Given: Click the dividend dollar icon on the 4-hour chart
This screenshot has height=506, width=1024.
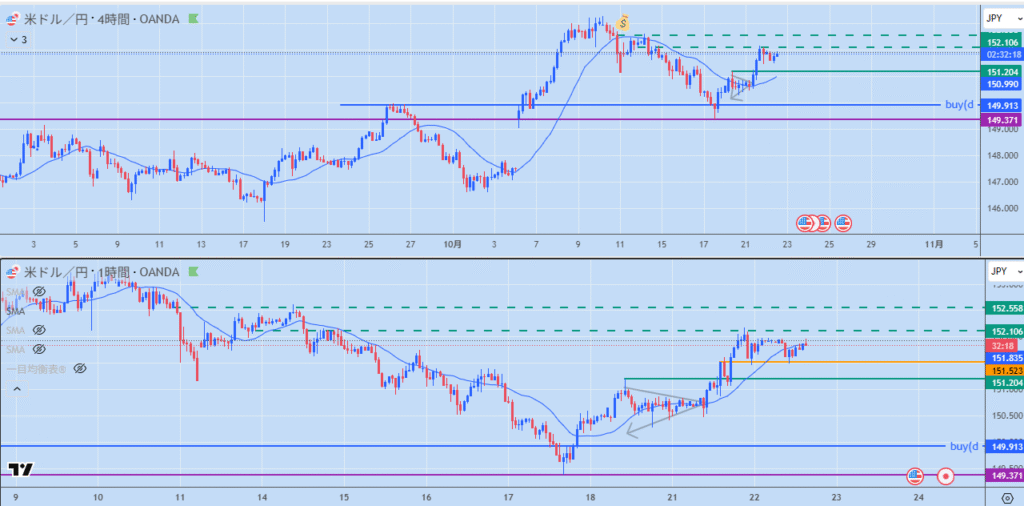Looking at the screenshot, I should coord(623,22).
